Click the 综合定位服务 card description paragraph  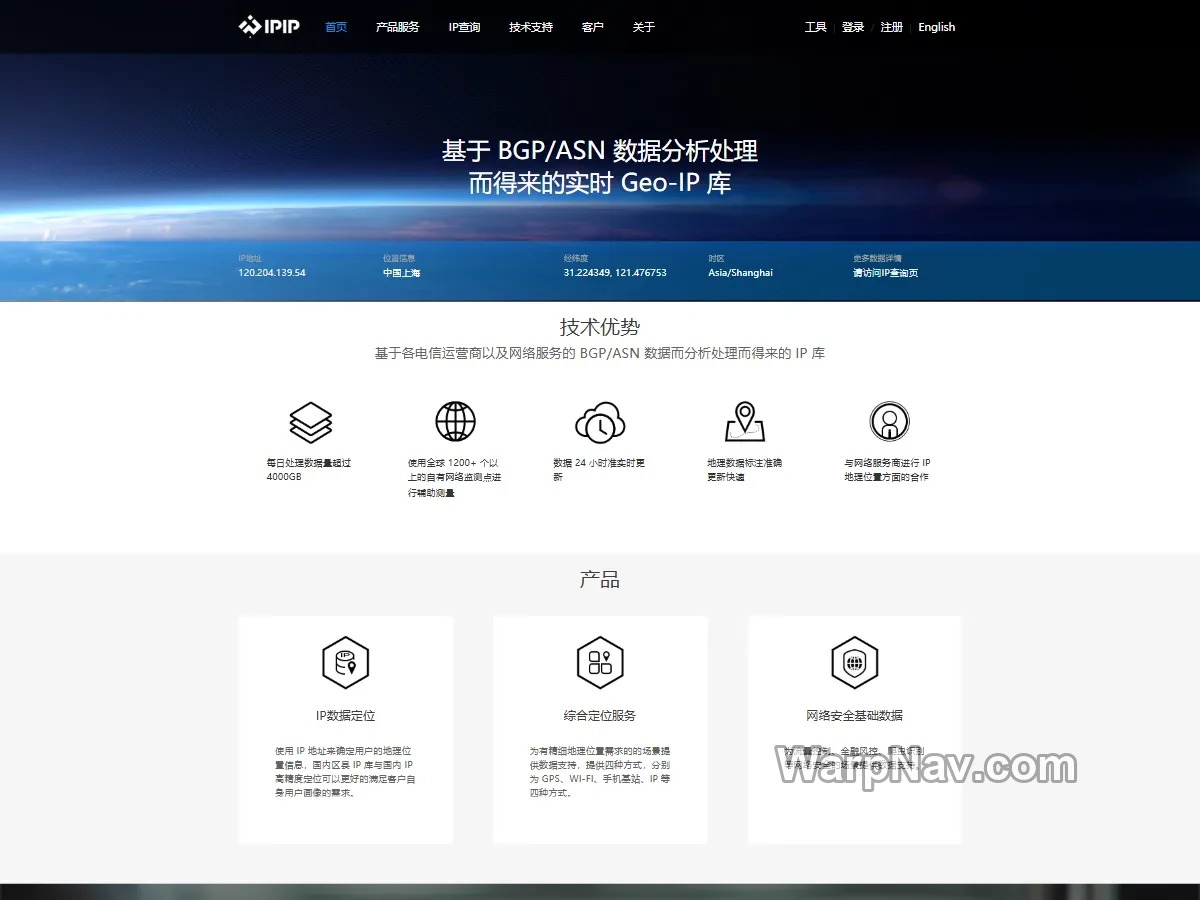[600, 771]
